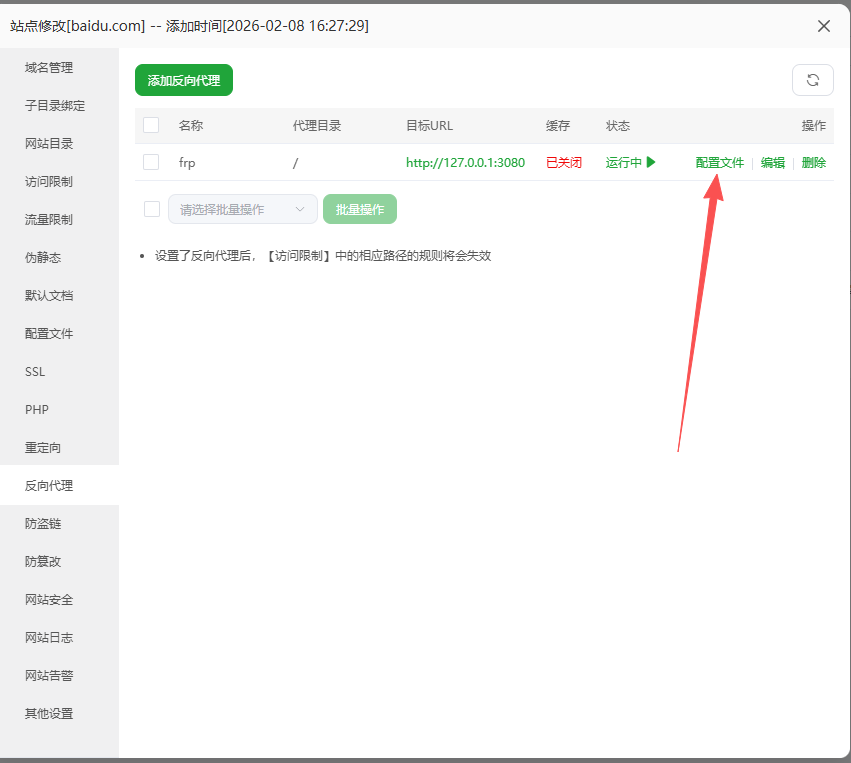
Task: Click 编辑 for the frp proxy
Action: coord(773,162)
